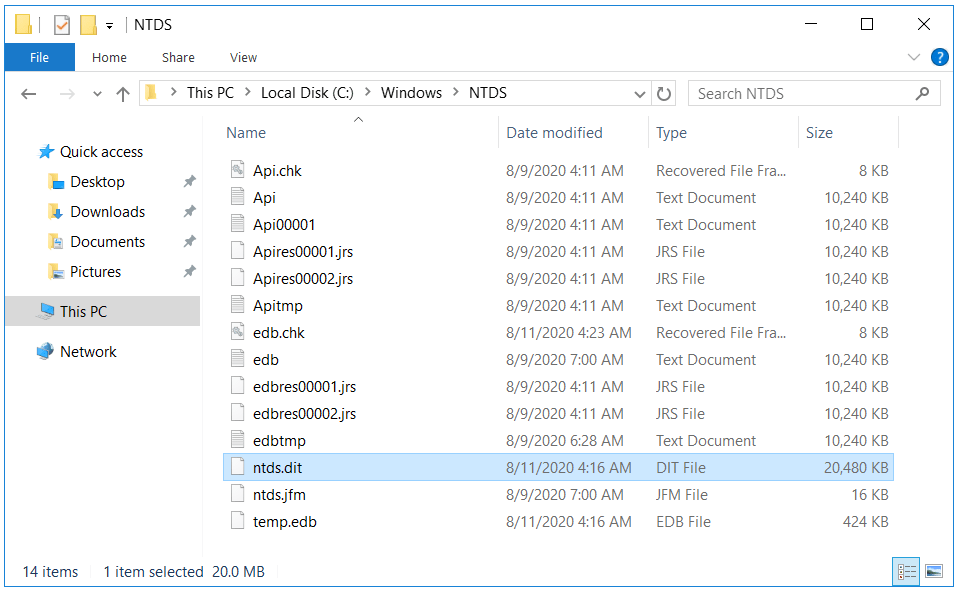
Task: Open Help with the question mark icon
Action: tap(939, 57)
